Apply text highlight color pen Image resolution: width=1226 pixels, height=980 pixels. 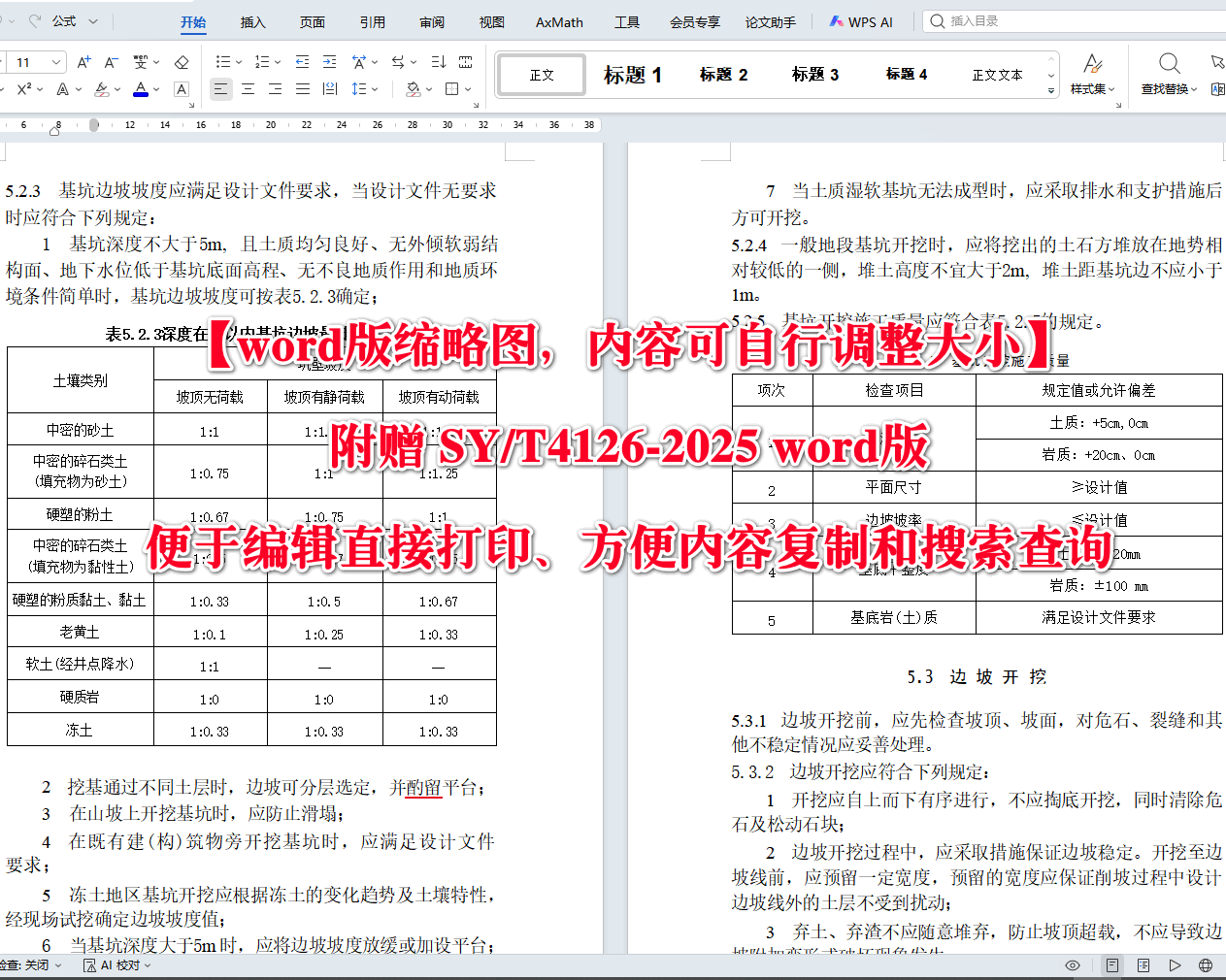pos(102,89)
